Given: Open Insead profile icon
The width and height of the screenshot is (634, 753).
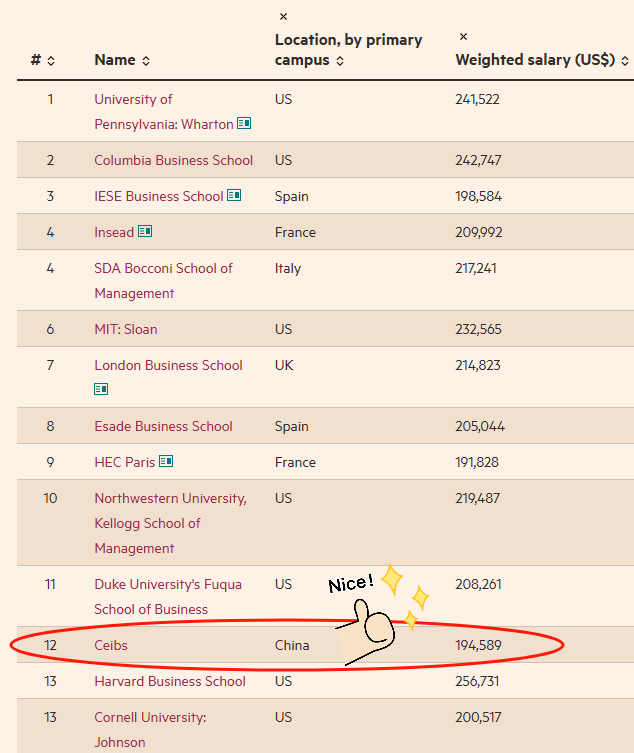Looking at the screenshot, I should [x=145, y=231].
